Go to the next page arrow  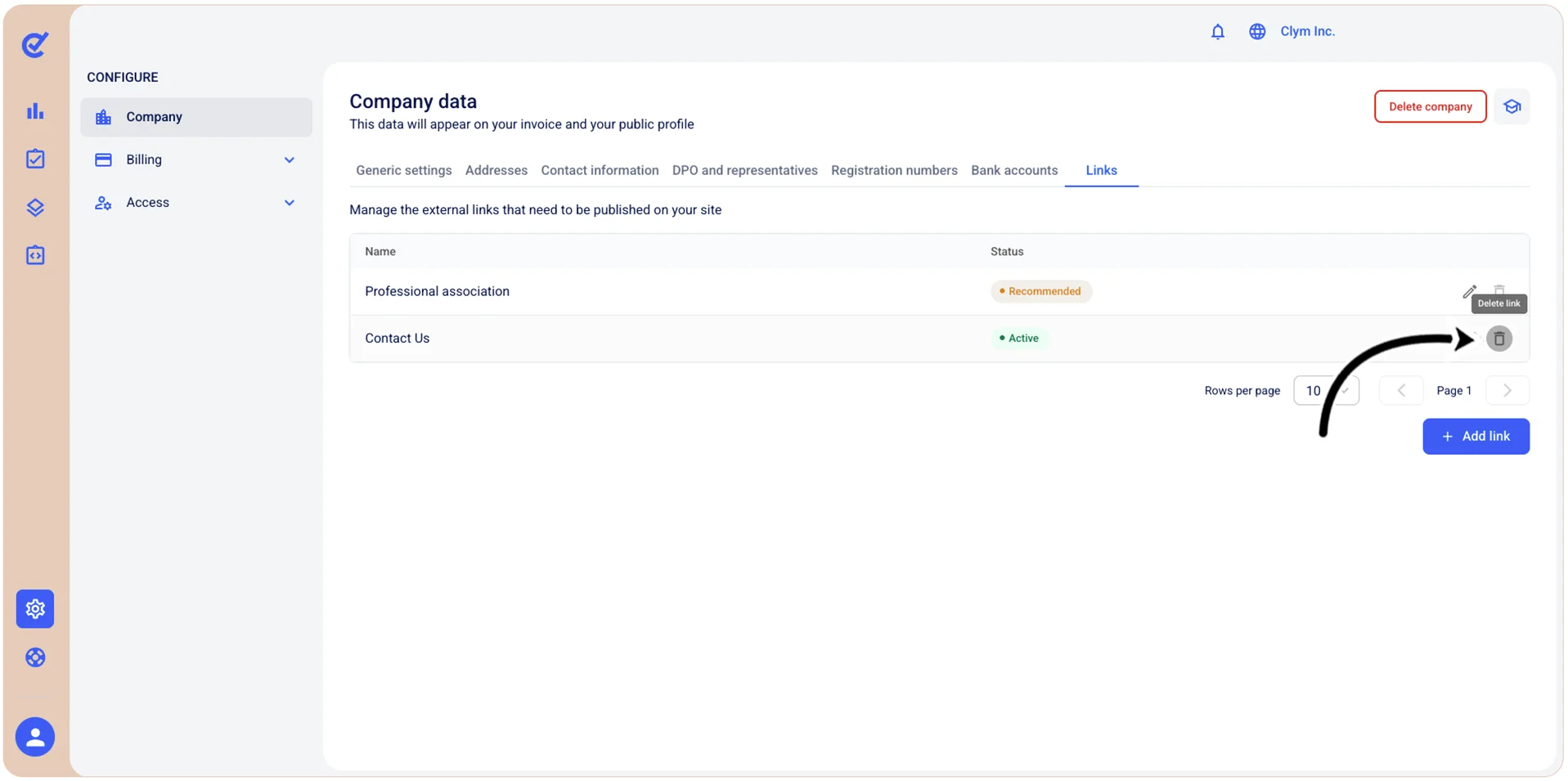pyautogui.click(x=1507, y=391)
